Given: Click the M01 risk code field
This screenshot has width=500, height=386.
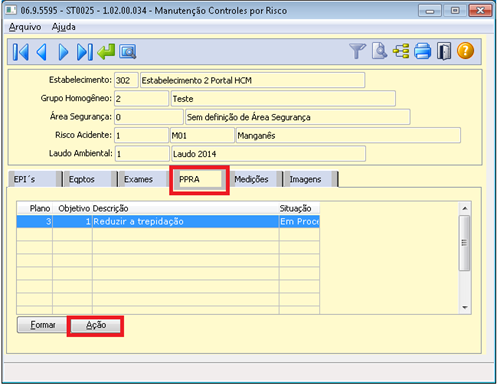Looking at the screenshot, I should coord(202,135).
